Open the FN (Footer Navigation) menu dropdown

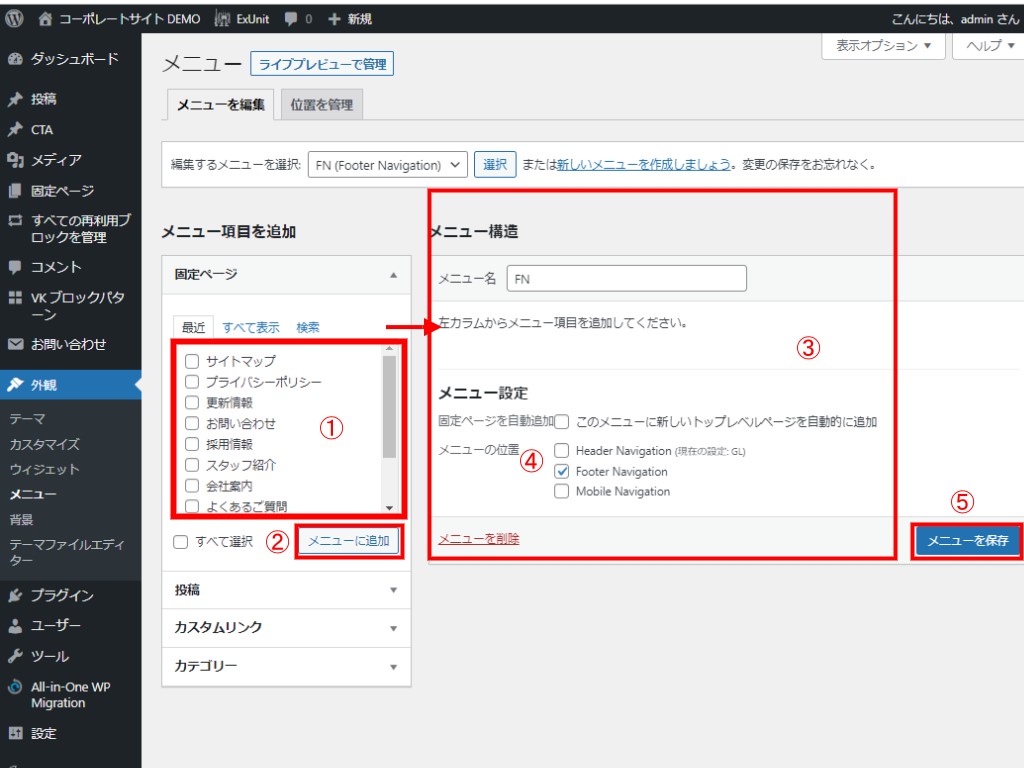(x=387, y=165)
